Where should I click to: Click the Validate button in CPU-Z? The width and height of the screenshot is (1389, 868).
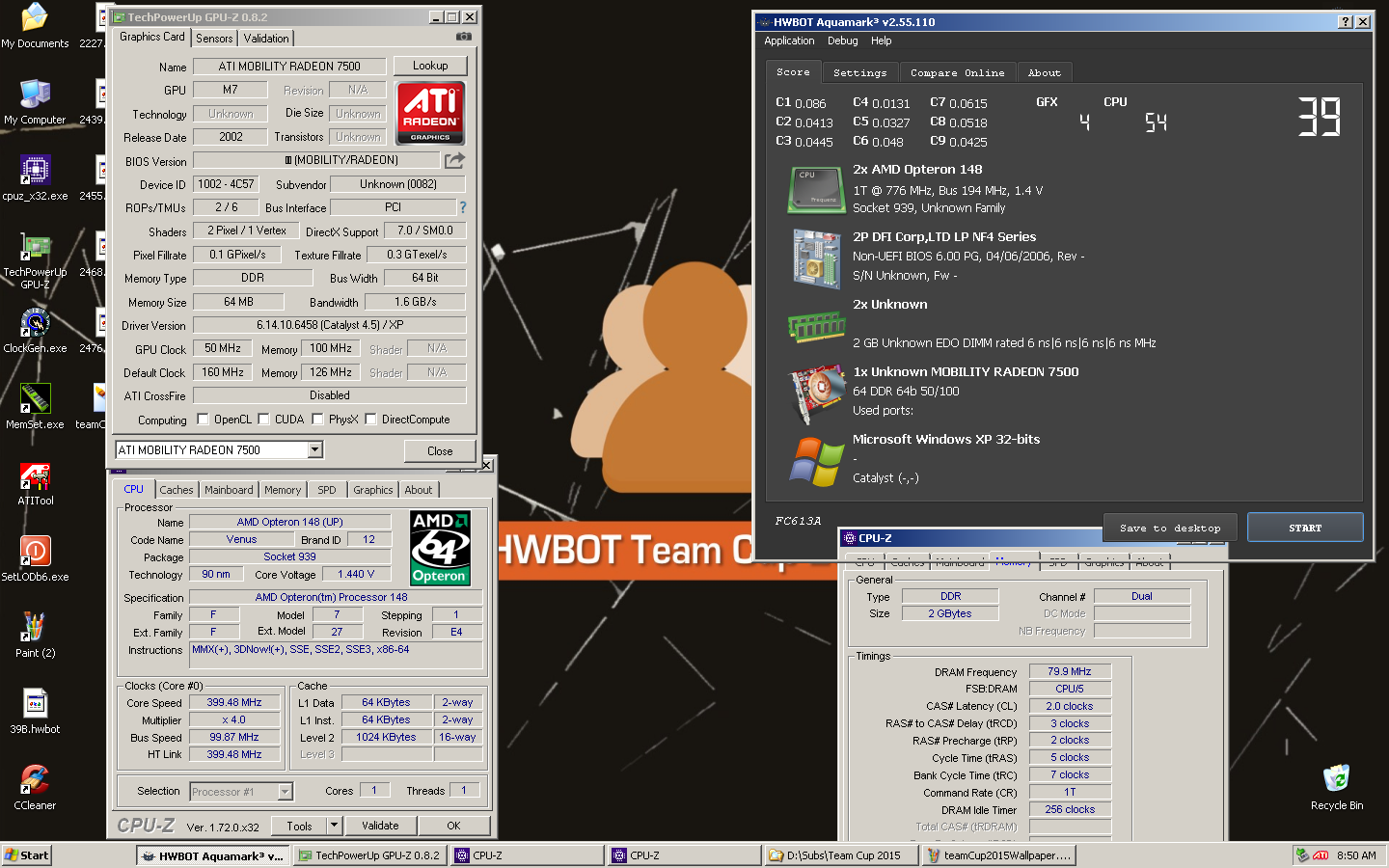(380, 826)
